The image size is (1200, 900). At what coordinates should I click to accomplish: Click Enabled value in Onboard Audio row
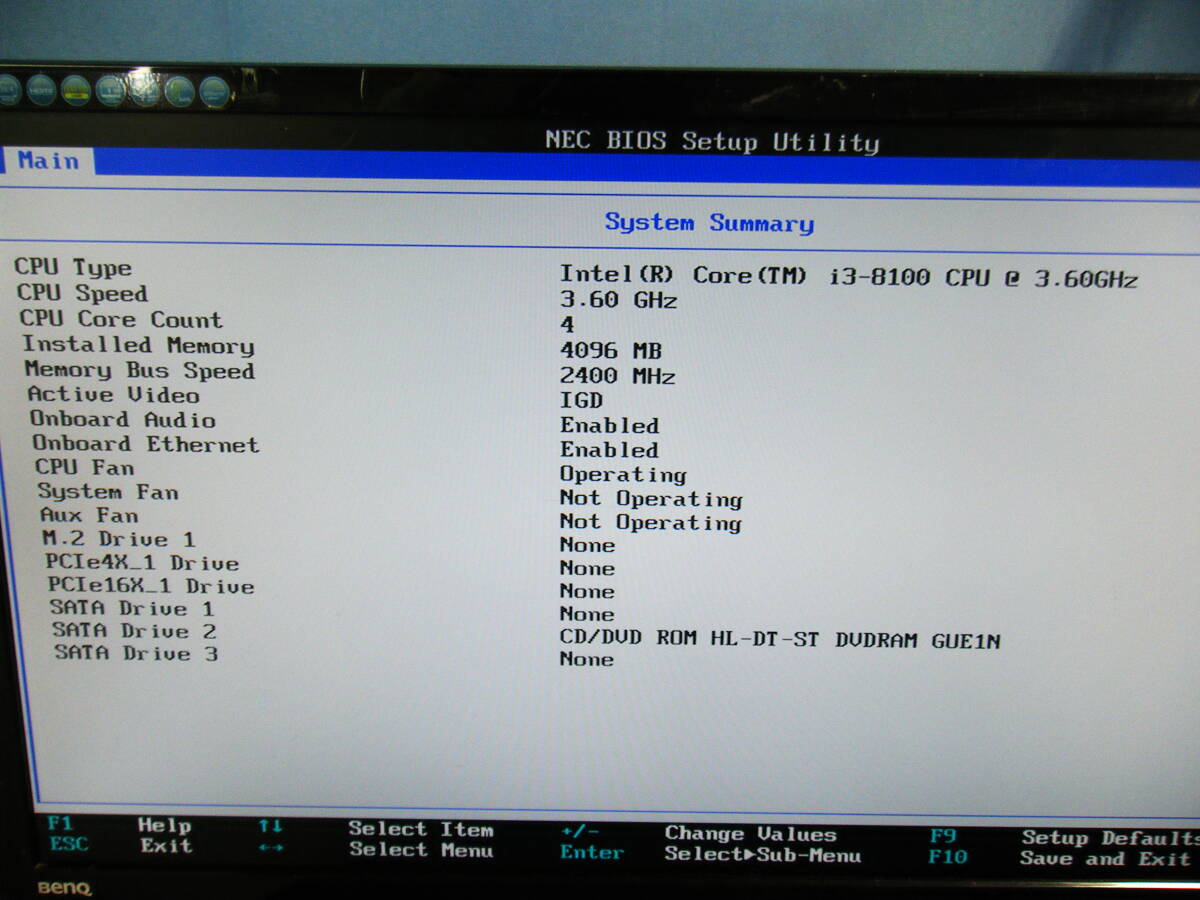(x=609, y=425)
